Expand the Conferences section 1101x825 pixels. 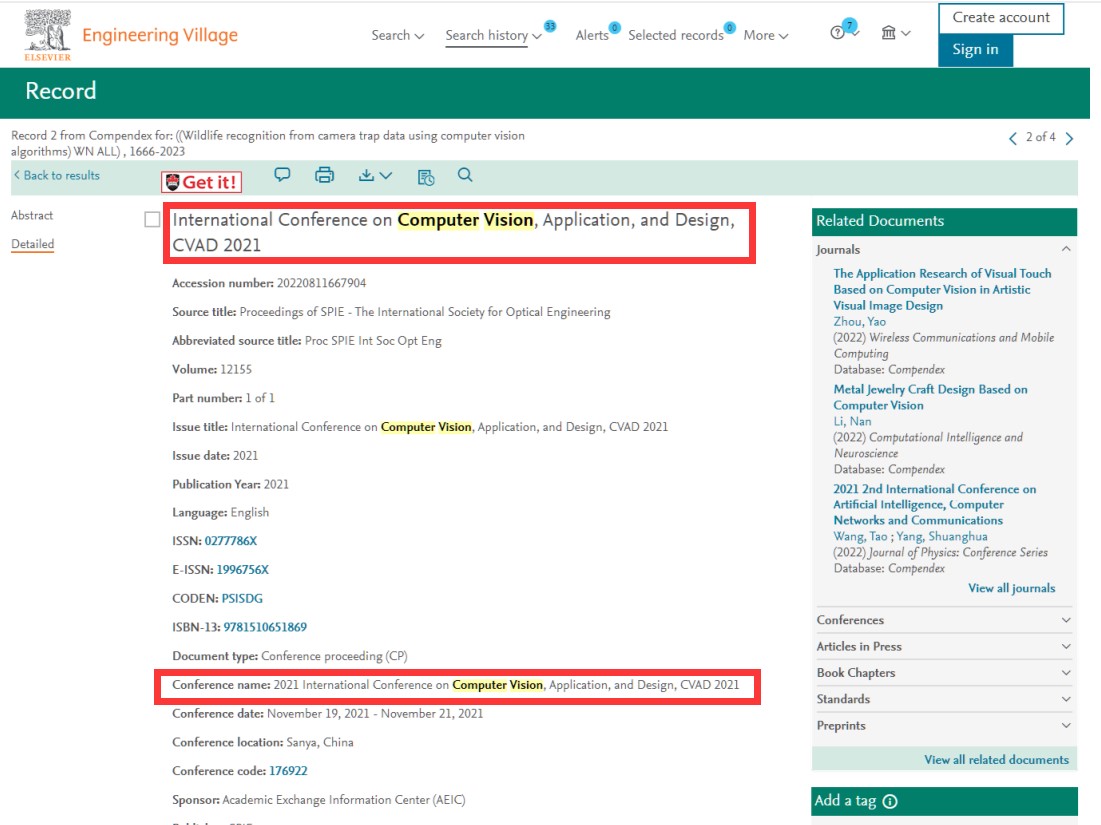(944, 620)
